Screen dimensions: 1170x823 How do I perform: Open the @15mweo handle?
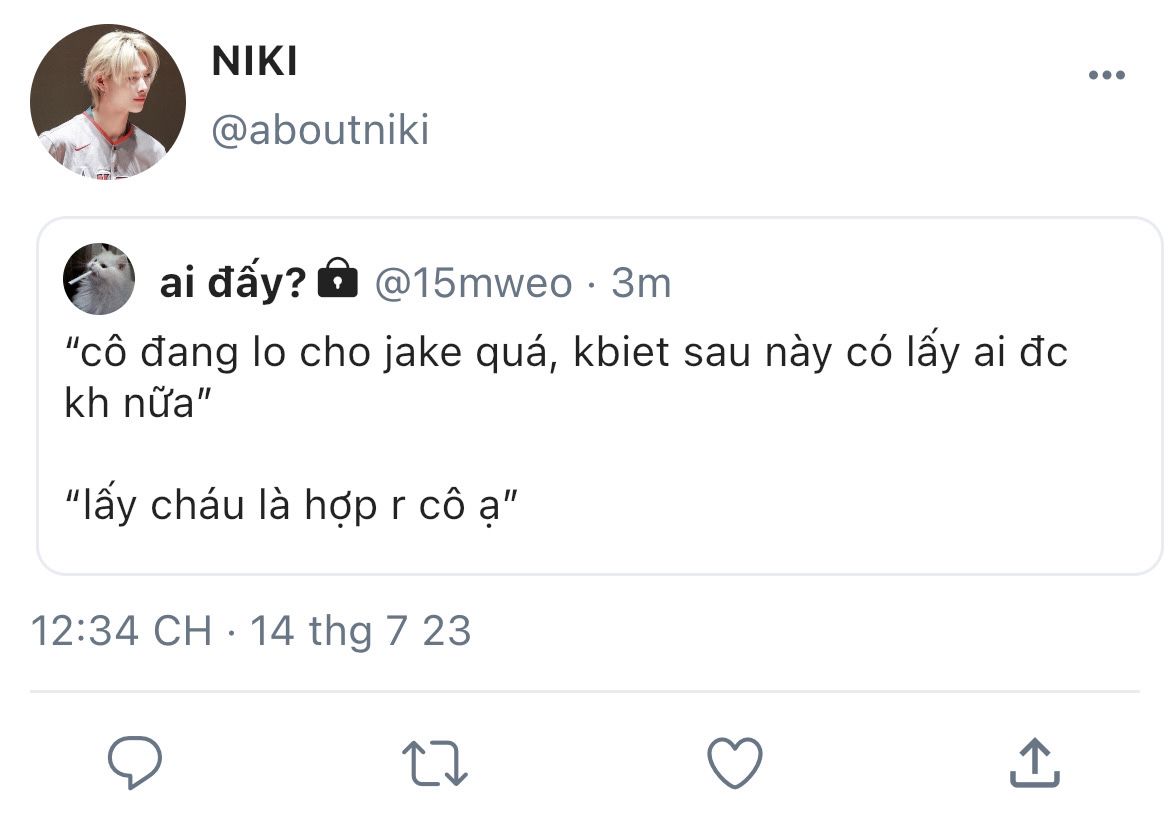[x=473, y=284]
